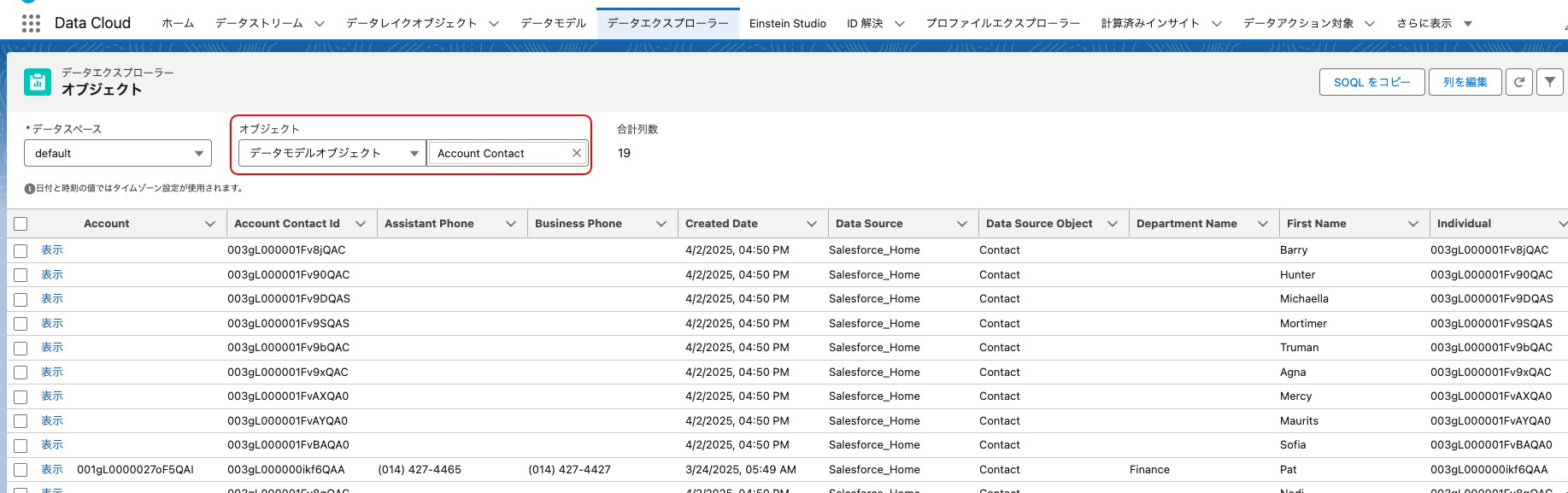Check the row for 003gL000001Fv9bQAC
This screenshot has width=1568, height=493.
tap(21, 348)
